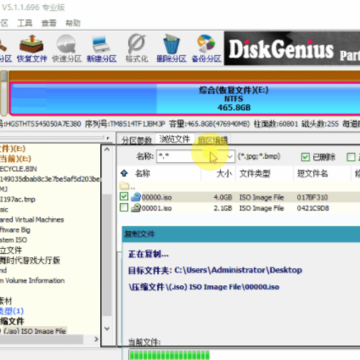Click the 4.0GB size cell
360x360 pixels.
(x=223, y=197)
